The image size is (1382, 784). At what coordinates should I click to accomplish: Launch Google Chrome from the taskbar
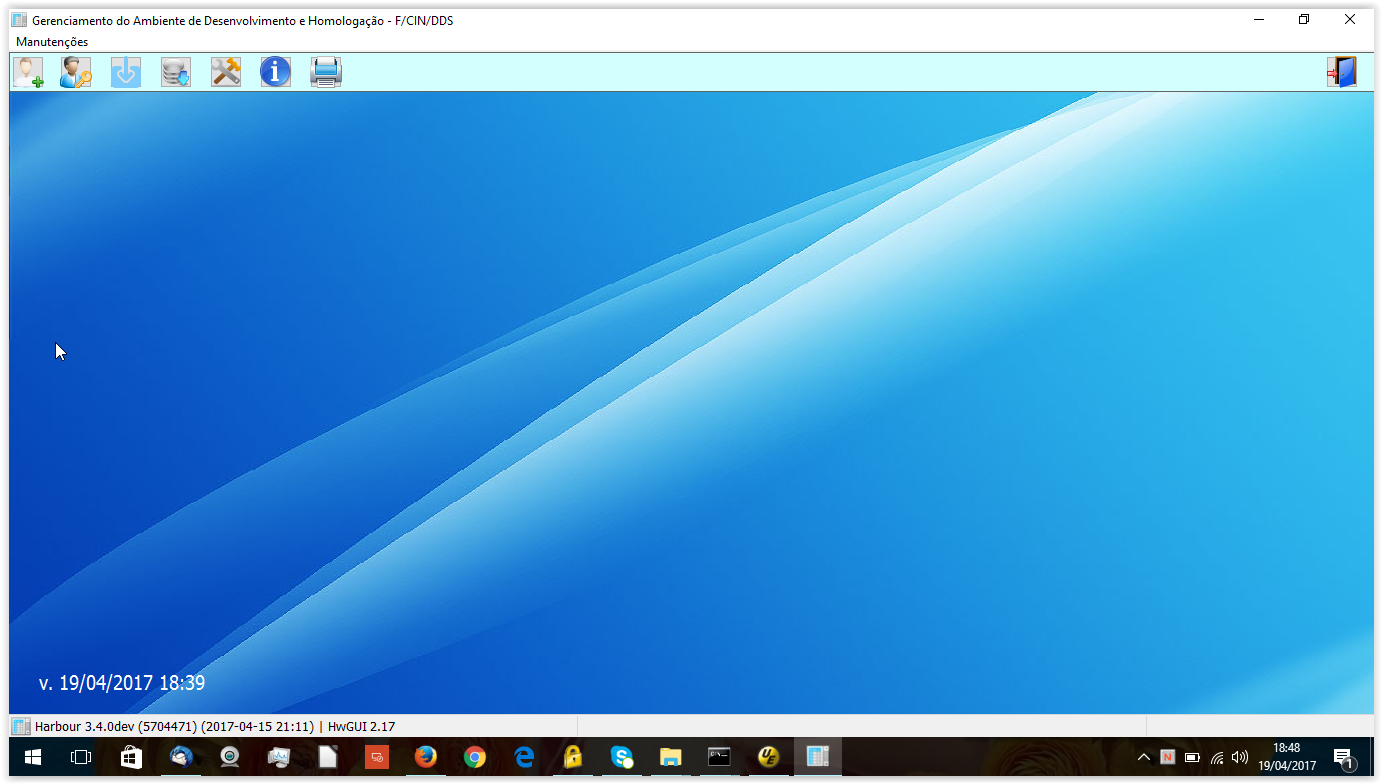point(475,757)
